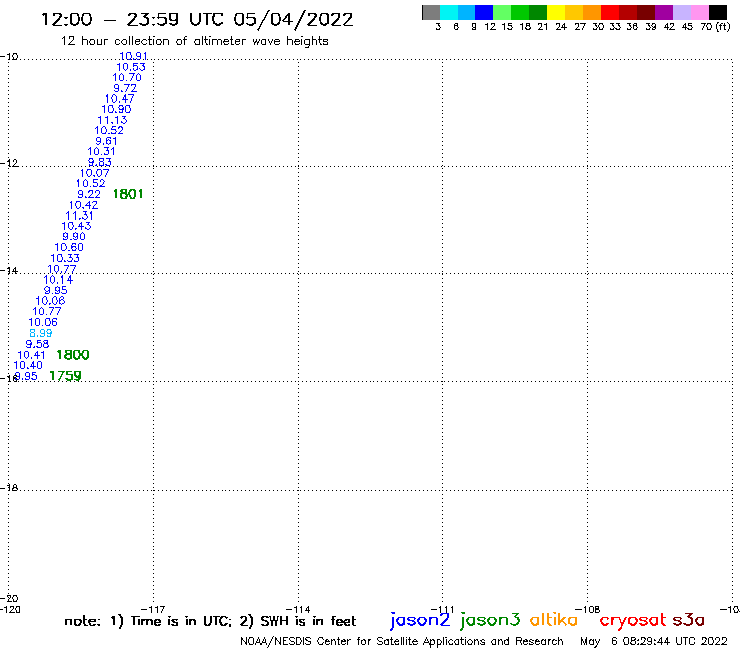Click the orange altika legend label
740x650 pixels.
(x=554, y=620)
